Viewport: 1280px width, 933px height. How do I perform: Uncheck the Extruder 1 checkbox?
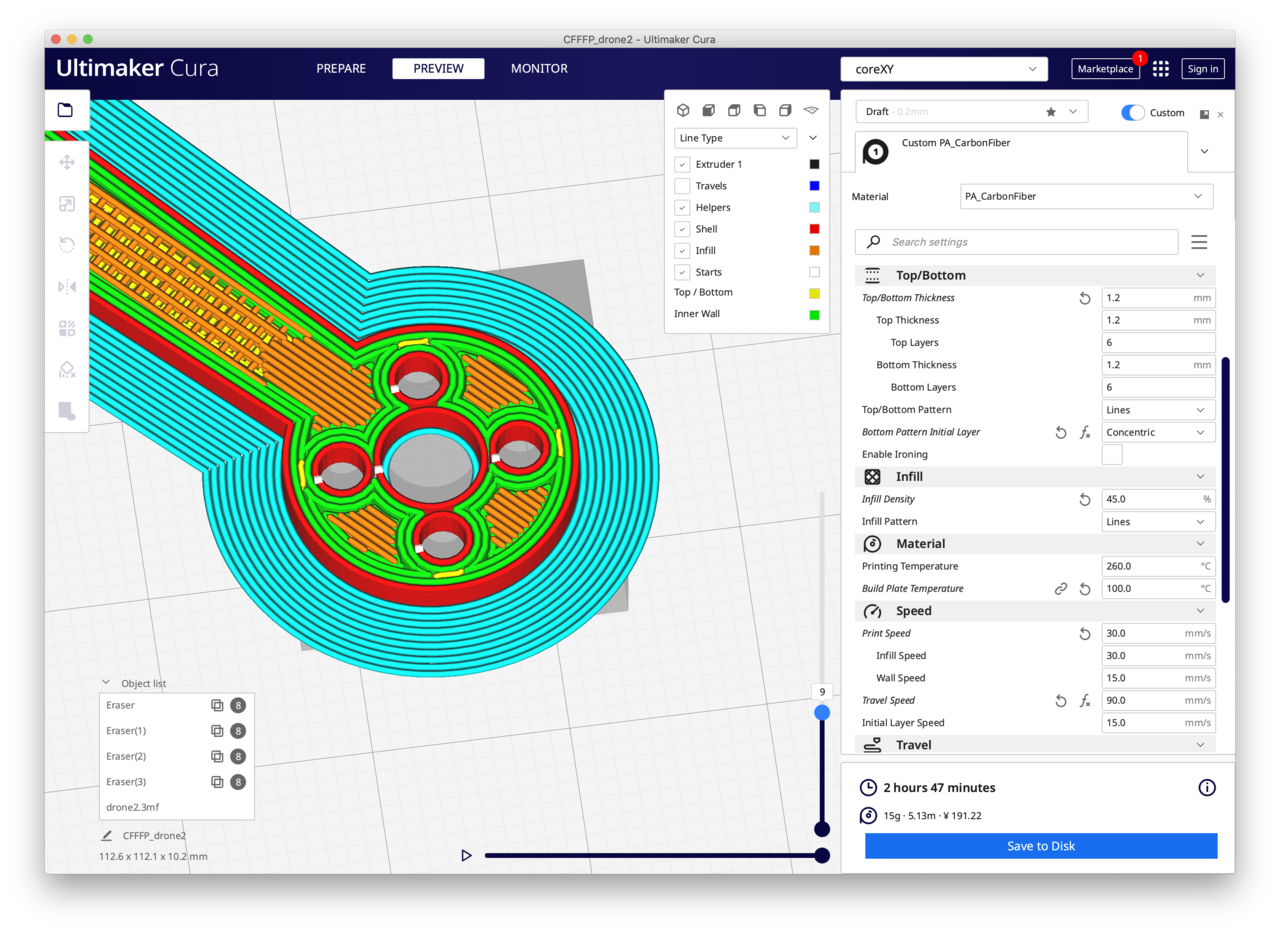pyautogui.click(x=683, y=164)
